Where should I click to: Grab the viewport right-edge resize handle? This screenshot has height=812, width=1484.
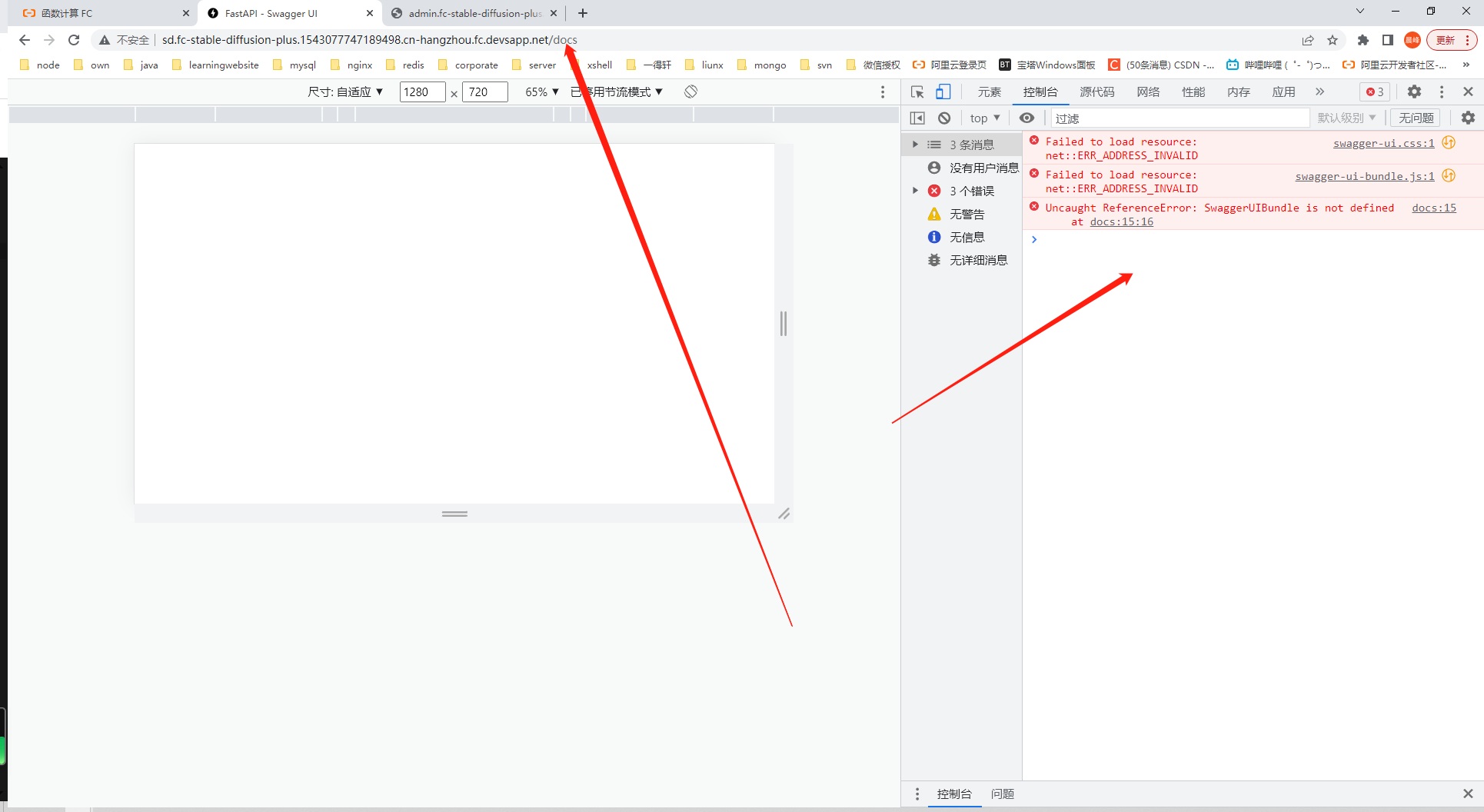pyautogui.click(x=784, y=324)
